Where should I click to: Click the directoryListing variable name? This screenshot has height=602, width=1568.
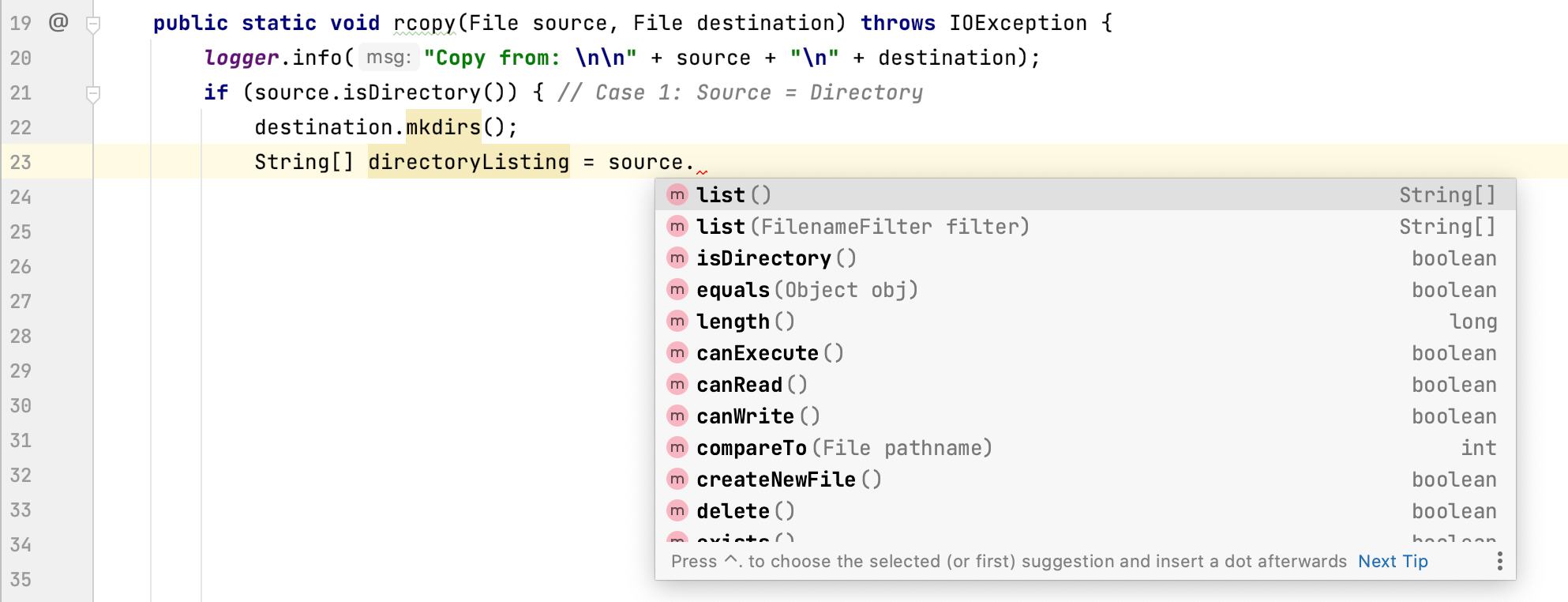tap(468, 162)
